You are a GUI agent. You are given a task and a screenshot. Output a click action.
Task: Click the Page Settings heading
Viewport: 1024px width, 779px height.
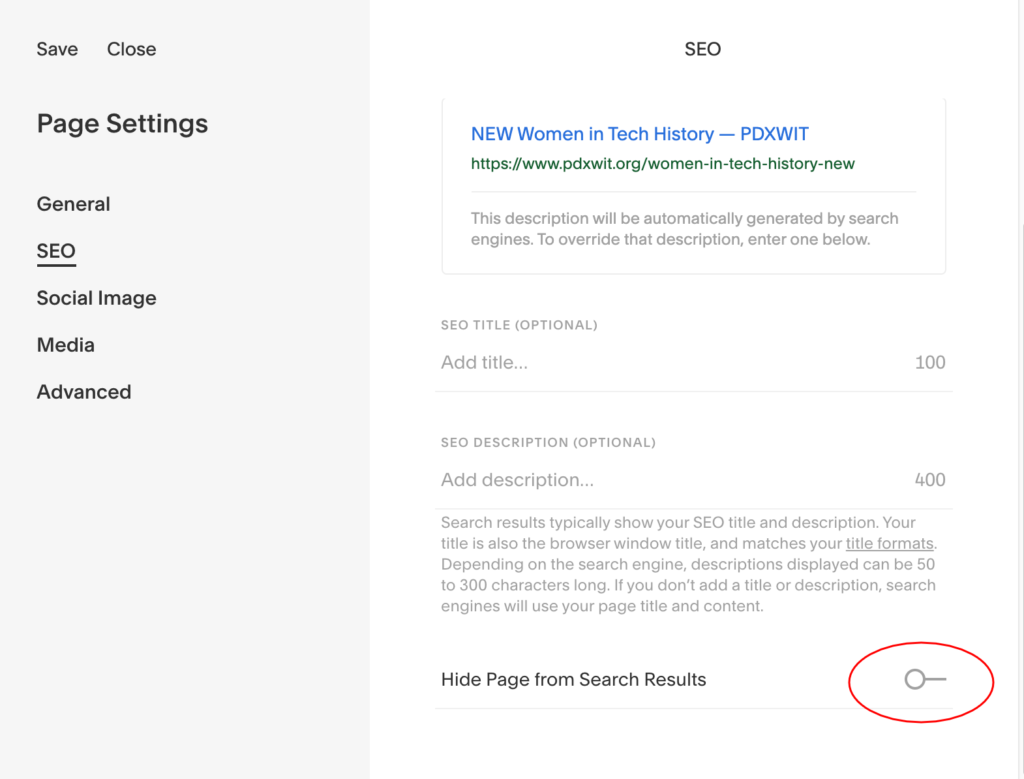click(122, 123)
